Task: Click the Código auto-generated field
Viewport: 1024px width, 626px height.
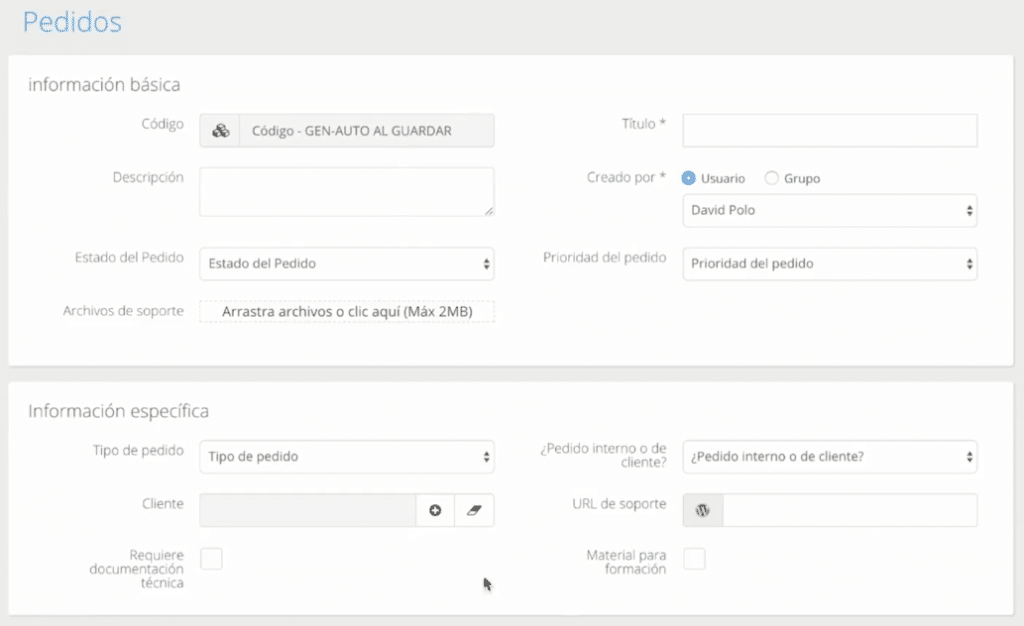Action: [x=366, y=131]
